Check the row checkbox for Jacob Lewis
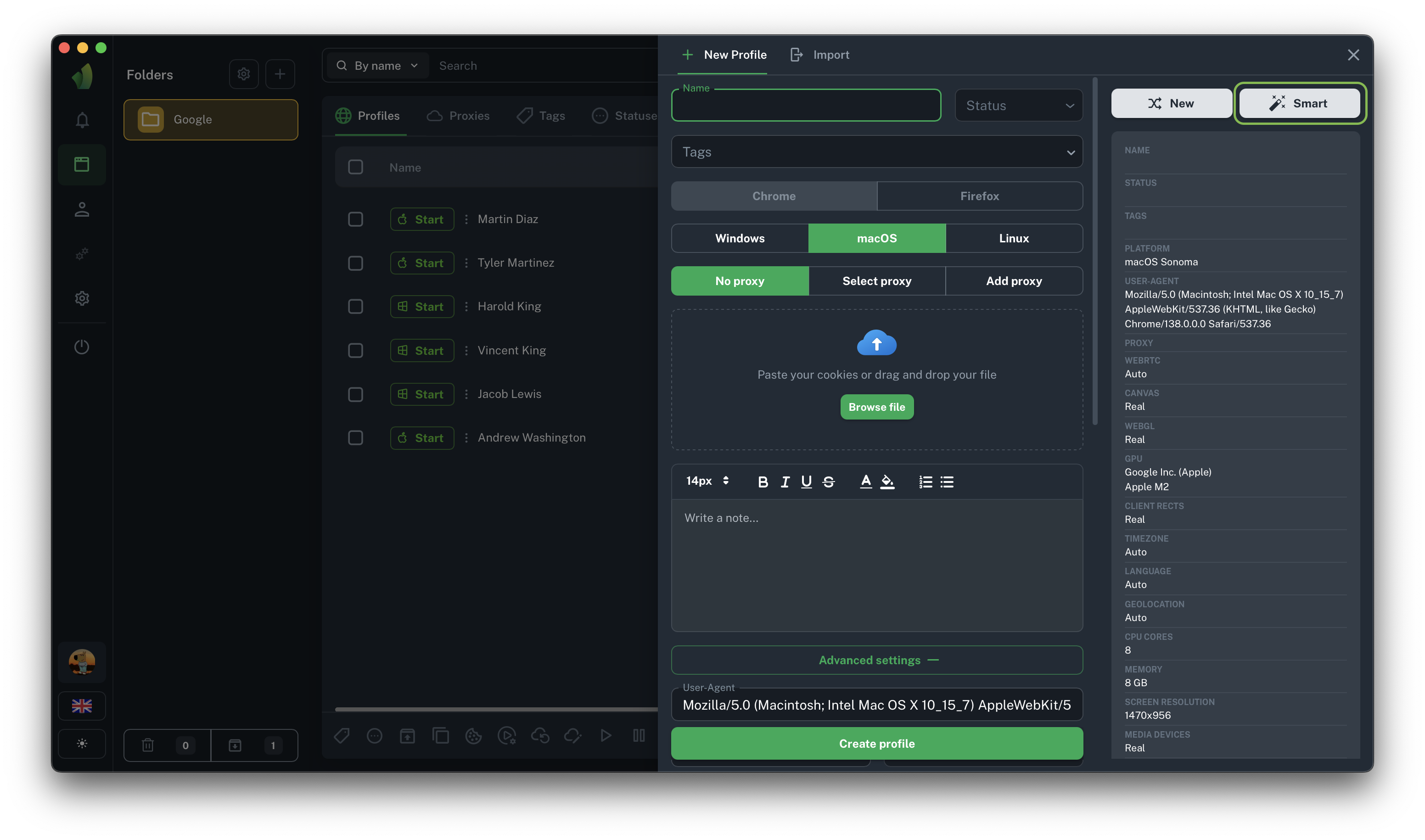Viewport: 1425px width, 840px height. 355,394
